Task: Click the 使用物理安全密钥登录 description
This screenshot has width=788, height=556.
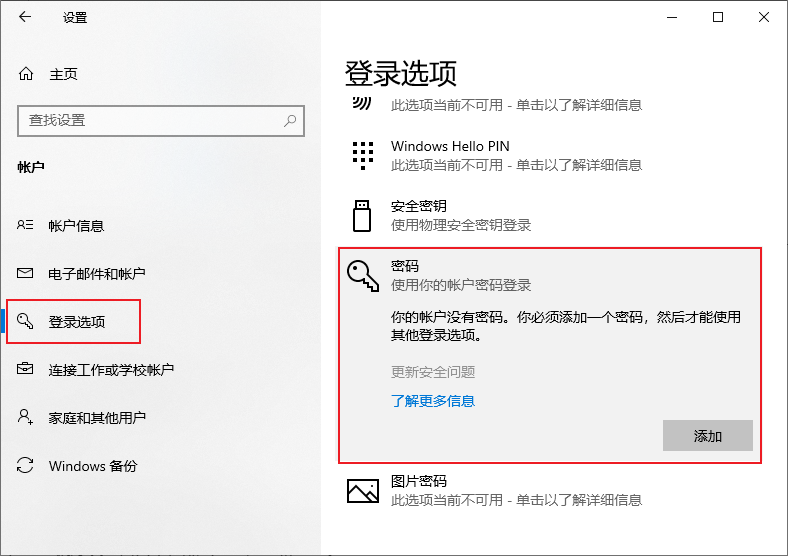Action: click(x=461, y=225)
